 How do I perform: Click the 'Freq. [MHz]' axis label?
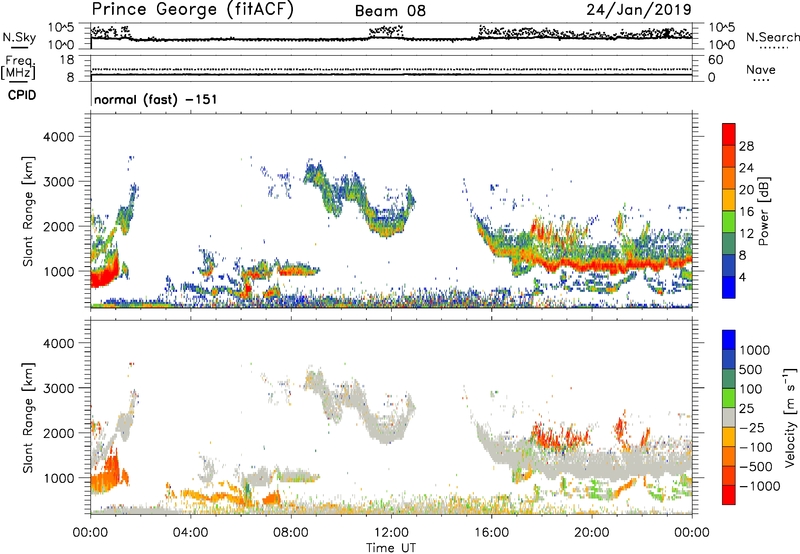(18, 67)
